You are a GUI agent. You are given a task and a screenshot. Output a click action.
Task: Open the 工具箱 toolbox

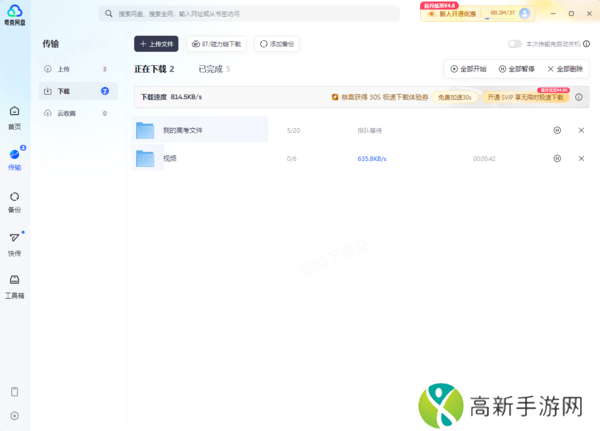click(x=14, y=285)
